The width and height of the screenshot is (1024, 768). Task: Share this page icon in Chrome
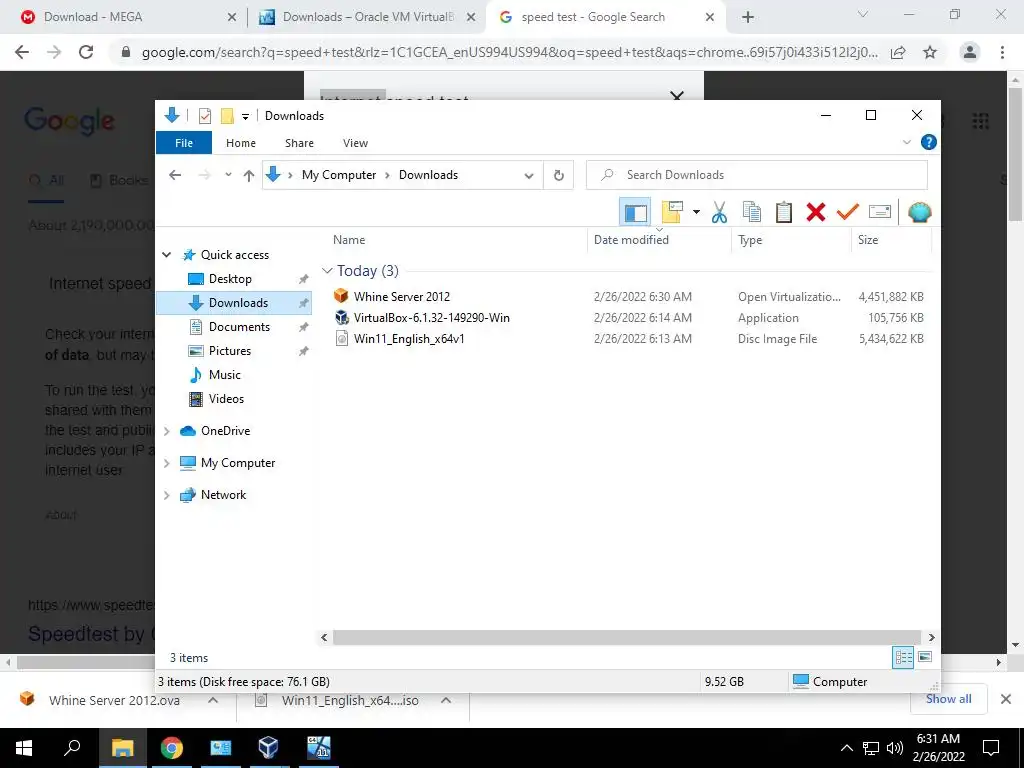899,52
